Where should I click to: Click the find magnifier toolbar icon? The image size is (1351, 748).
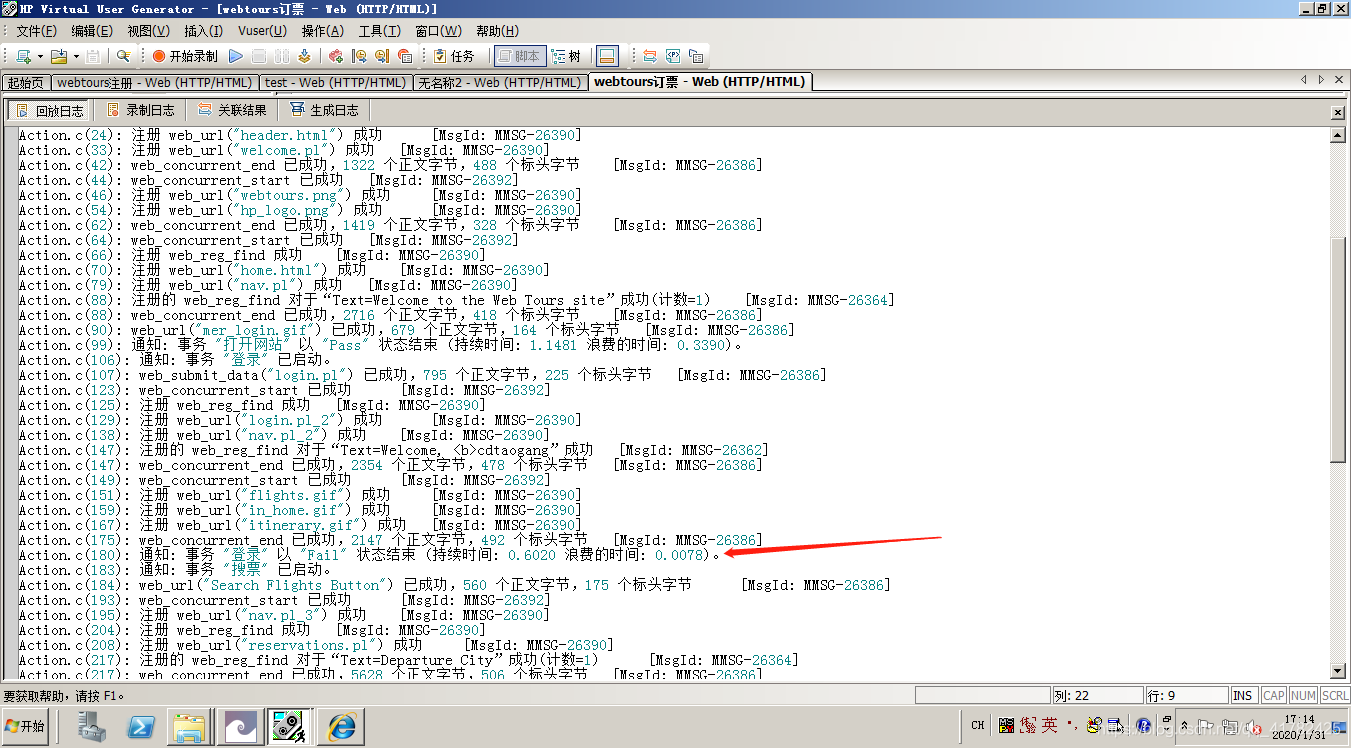pyautogui.click(x=124, y=56)
